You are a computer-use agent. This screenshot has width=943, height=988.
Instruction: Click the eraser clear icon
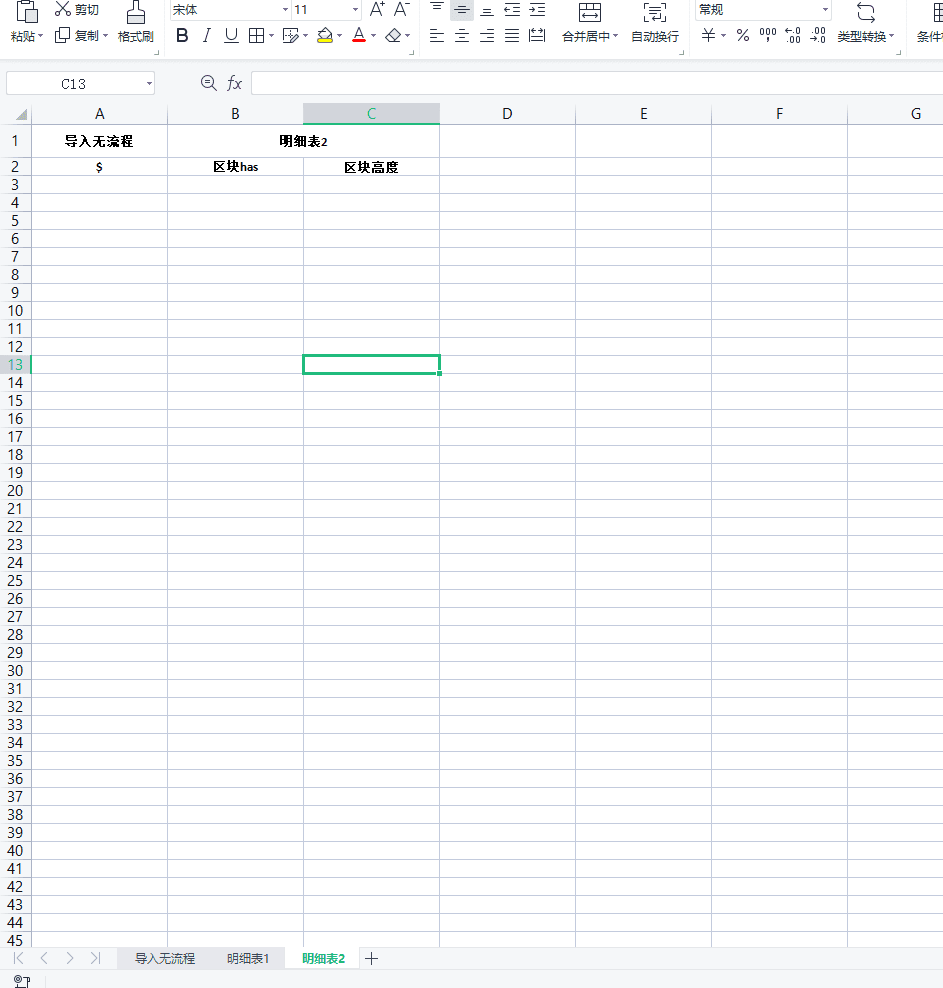[x=393, y=36]
